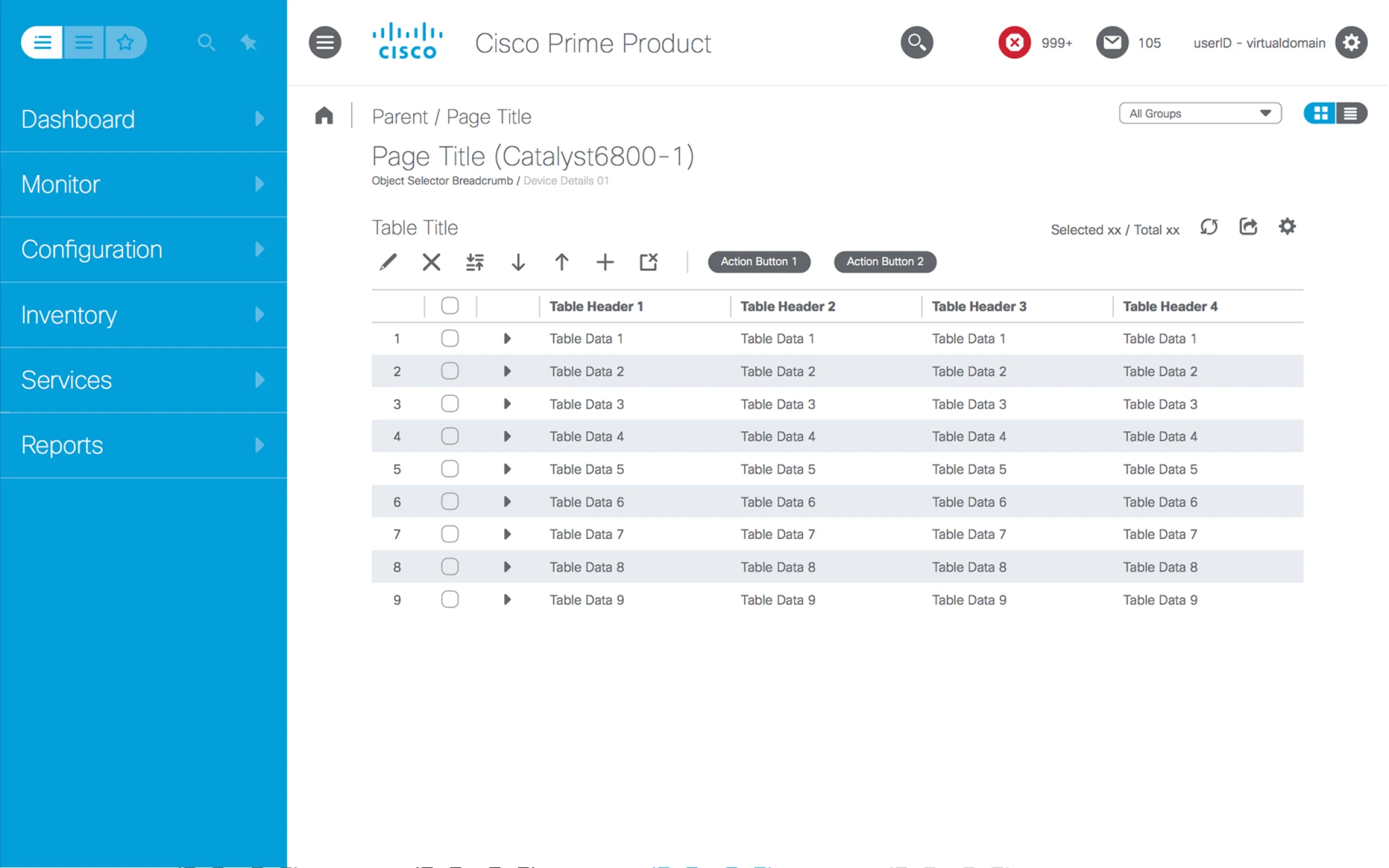
Task: Check the select-all header checkbox
Action: click(x=450, y=306)
